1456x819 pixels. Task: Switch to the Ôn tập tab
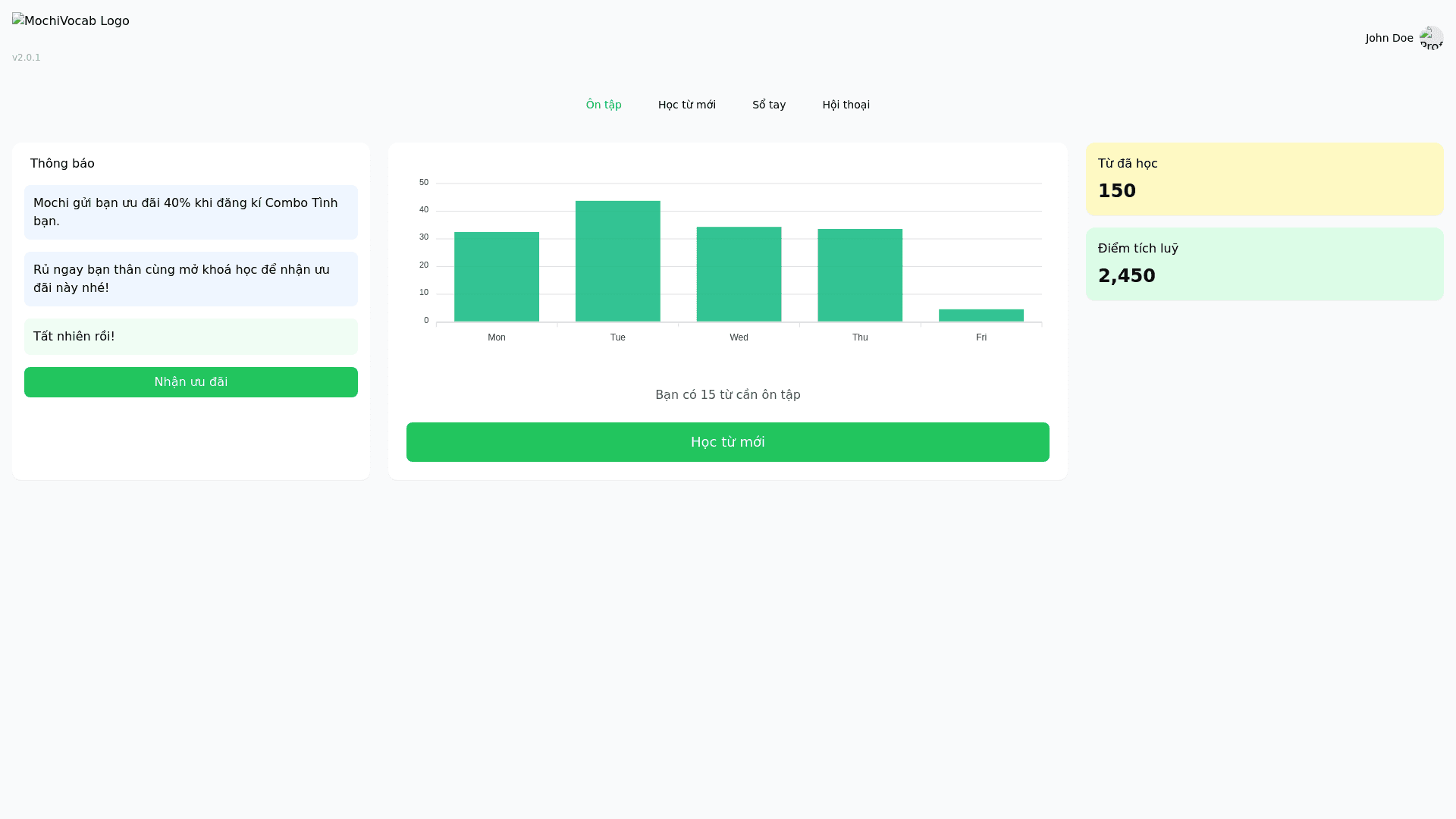pos(604,105)
